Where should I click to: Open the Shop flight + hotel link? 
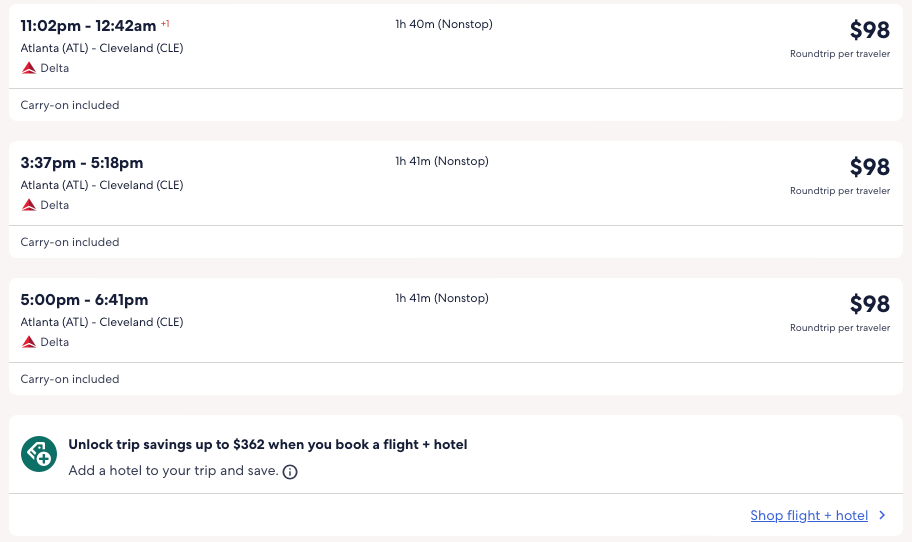808,516
